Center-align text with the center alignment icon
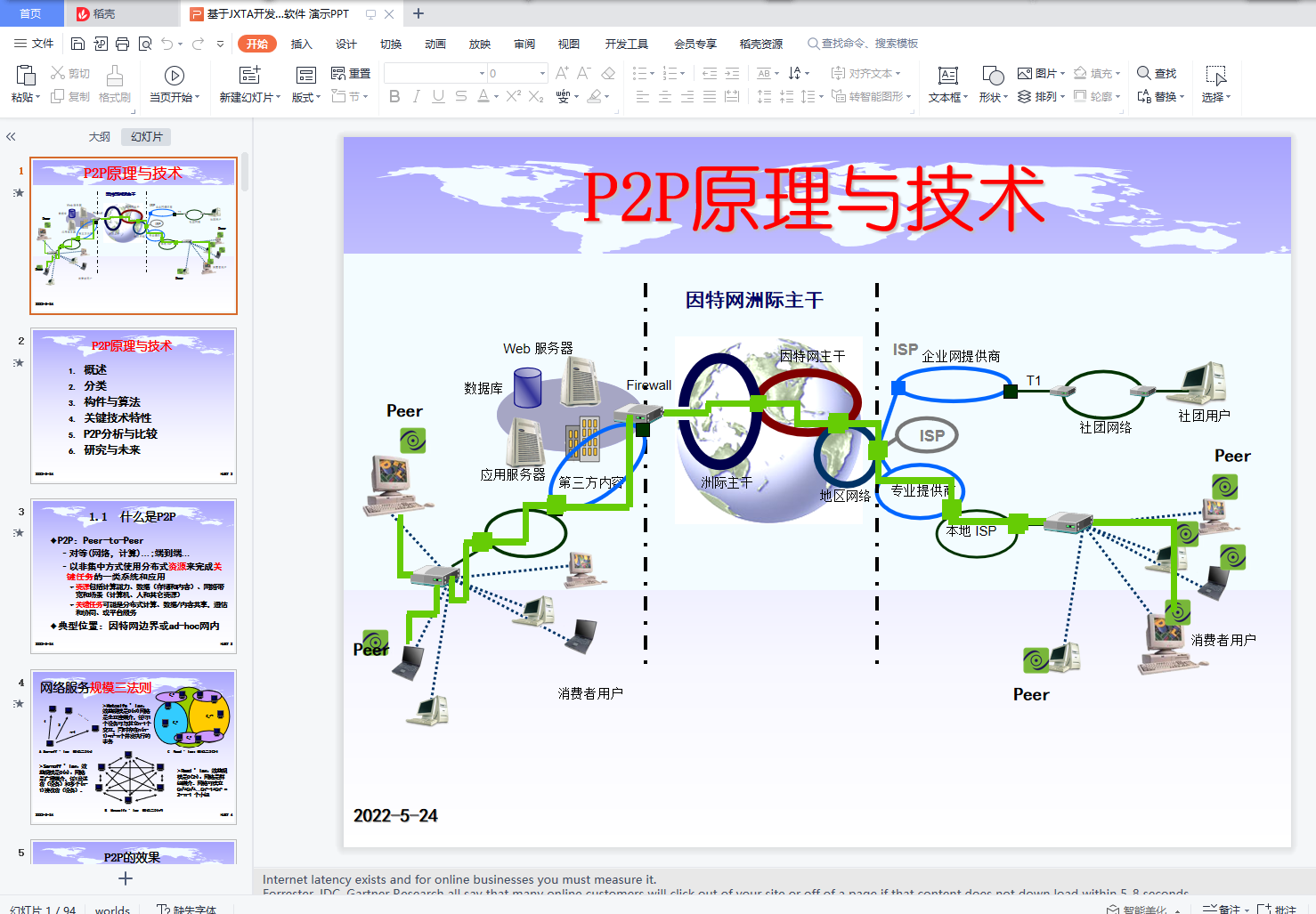1316x914 pixels. pyautogui.click(x=665, y=96)
